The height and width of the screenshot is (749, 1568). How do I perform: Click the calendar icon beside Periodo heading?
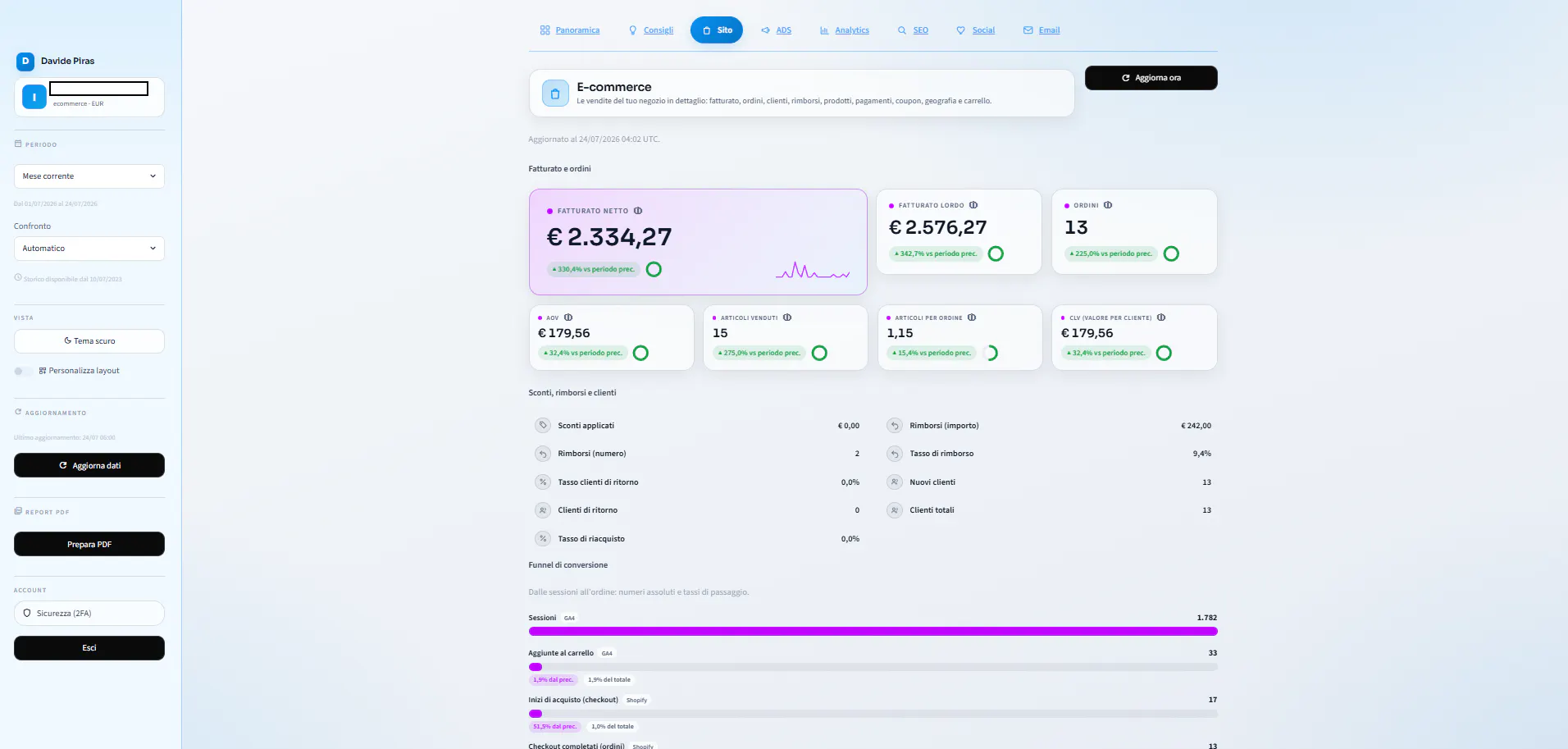pyautogui.click(x=18, y=144)
